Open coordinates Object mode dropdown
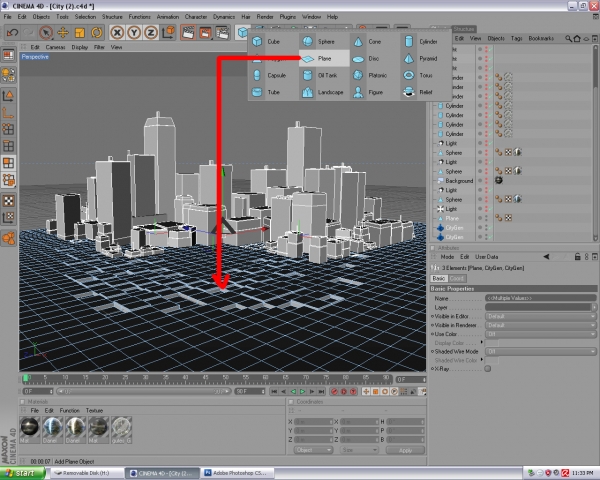 [313, 450]
